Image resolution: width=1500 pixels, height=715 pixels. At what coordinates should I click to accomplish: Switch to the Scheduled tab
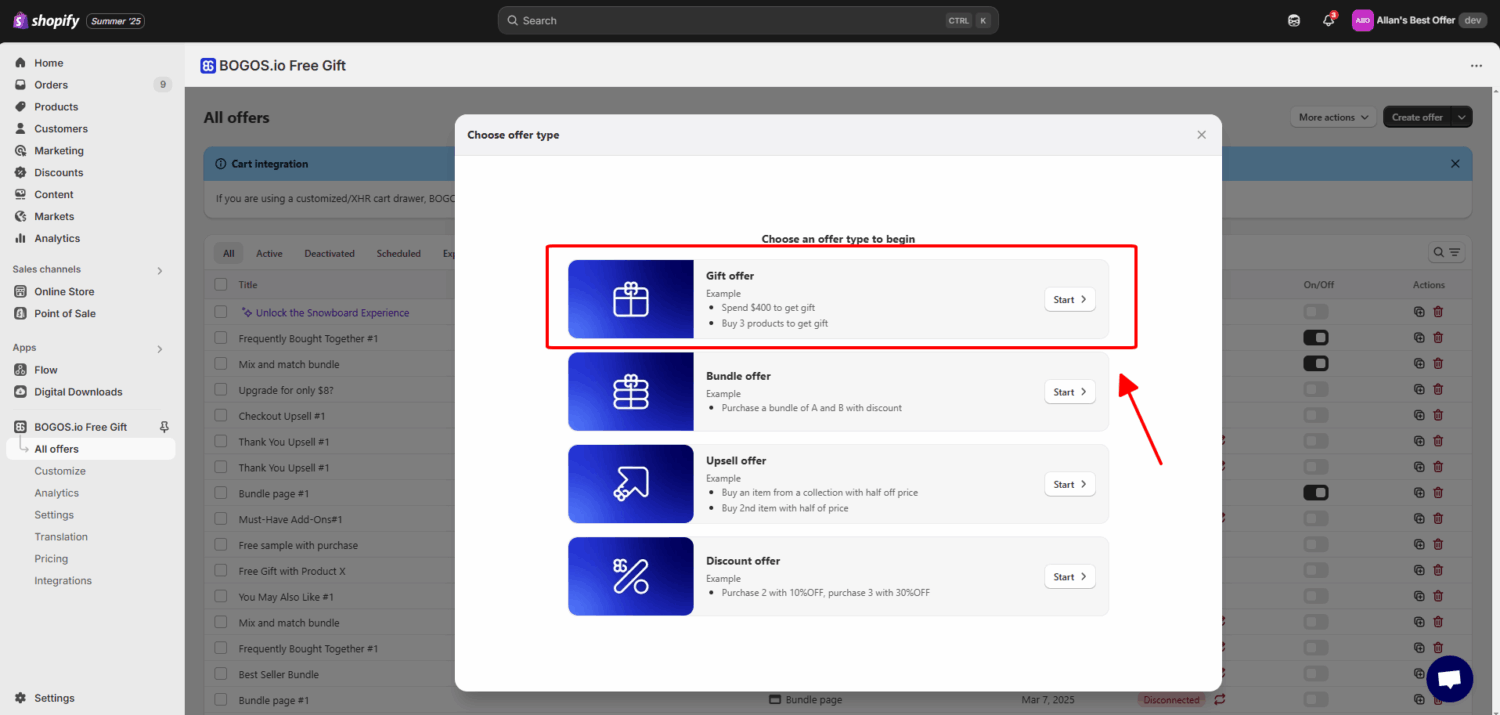coord(399,254)
